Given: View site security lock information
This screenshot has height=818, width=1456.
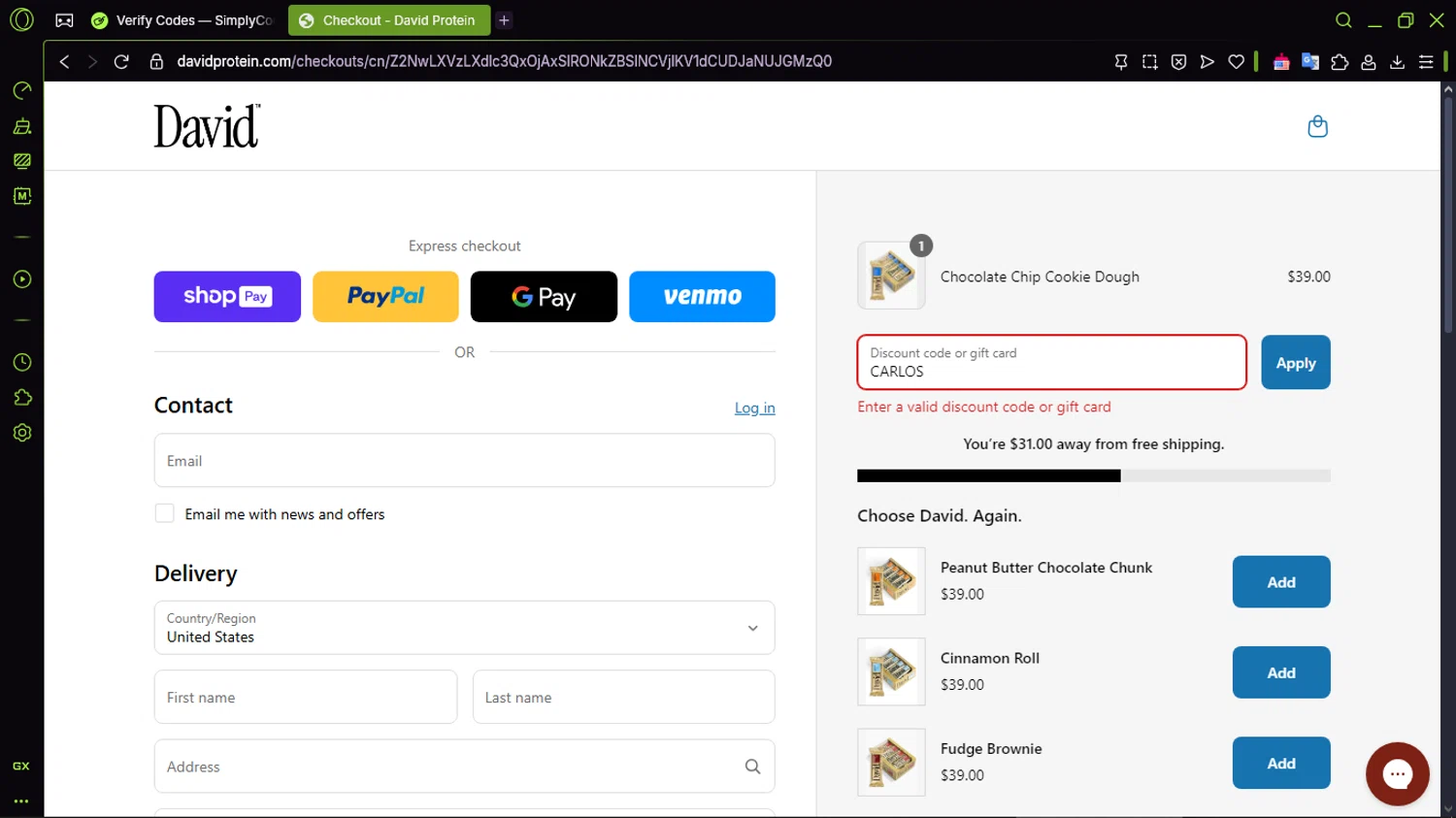Looking at the screenshot, I should pyautogui.click(x=156, y=61).
